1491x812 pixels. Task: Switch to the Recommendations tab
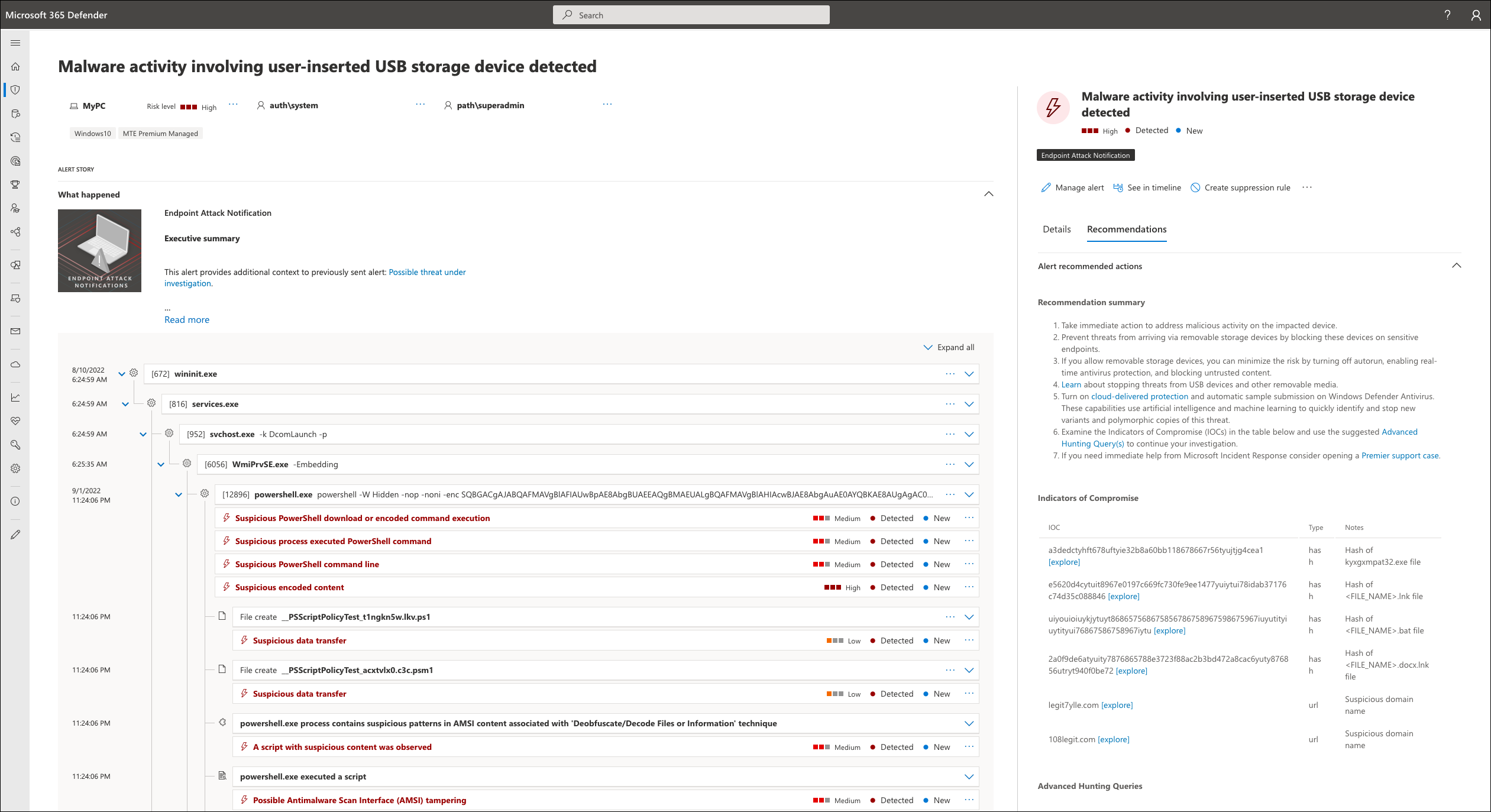(x=1127, y=229)
